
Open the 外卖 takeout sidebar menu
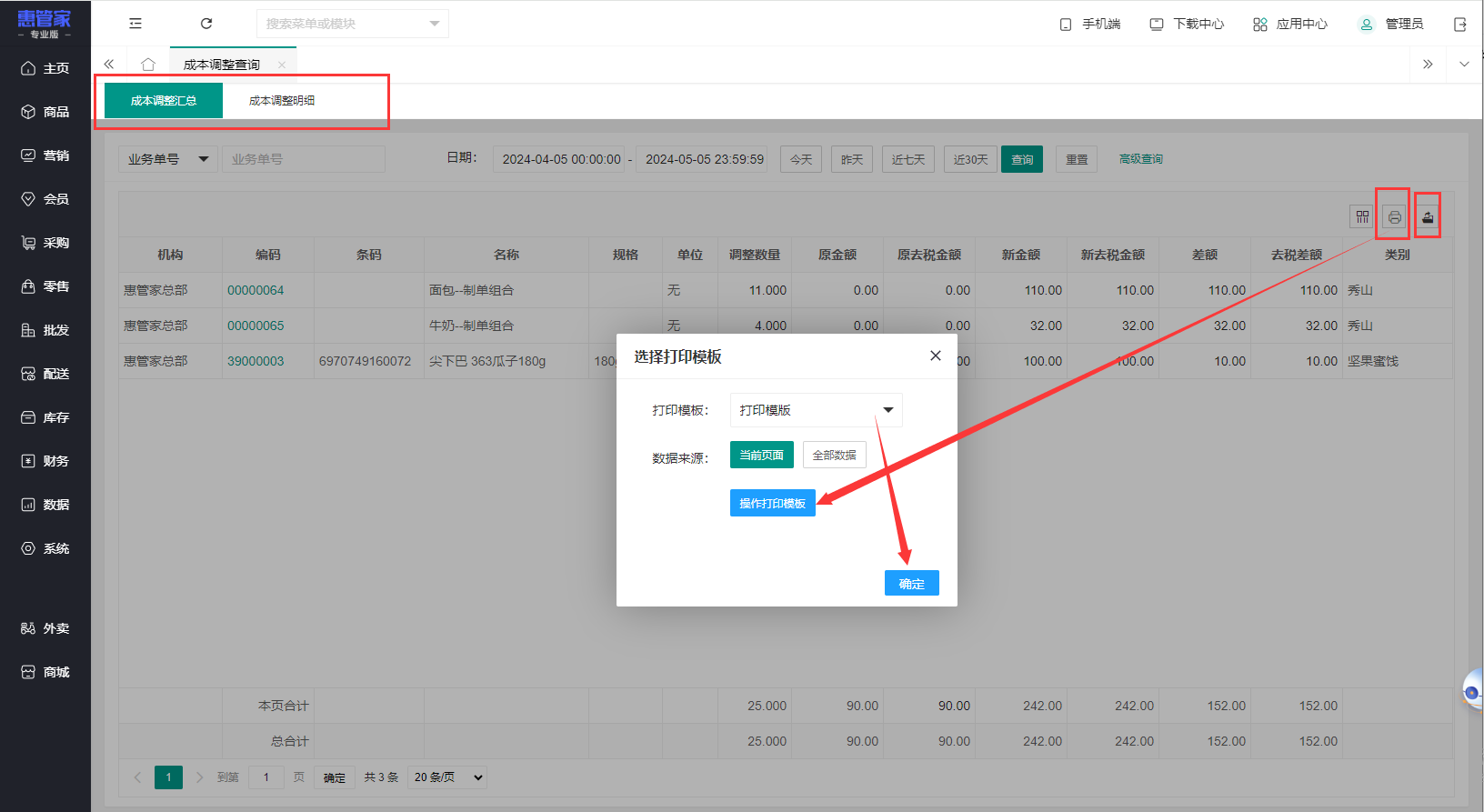[x=45, y=628]
